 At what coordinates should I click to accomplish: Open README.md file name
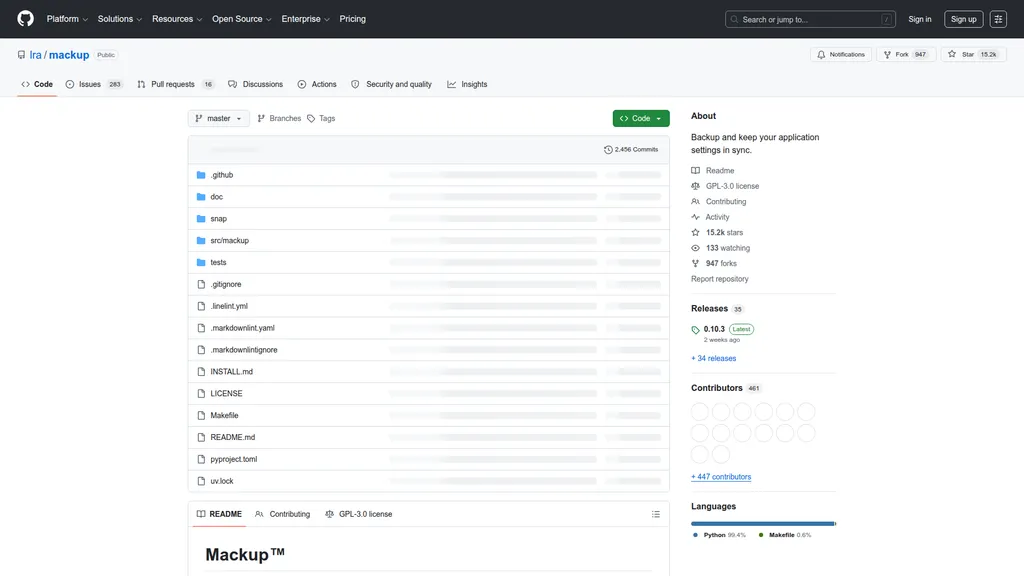(232, 438)
